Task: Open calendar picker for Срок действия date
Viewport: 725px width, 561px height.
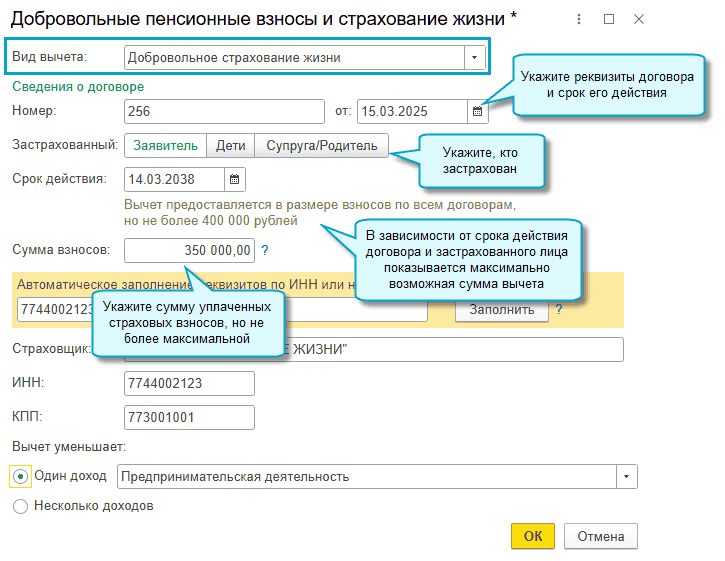Action: pyautogui.click(x=234, y=179)
